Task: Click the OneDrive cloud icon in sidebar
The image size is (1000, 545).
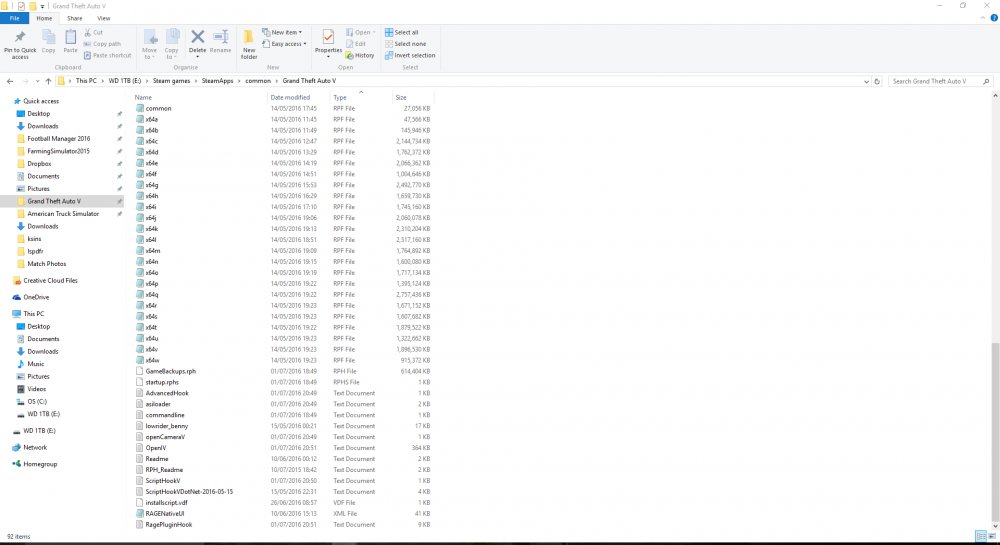Action: [17, 297]
